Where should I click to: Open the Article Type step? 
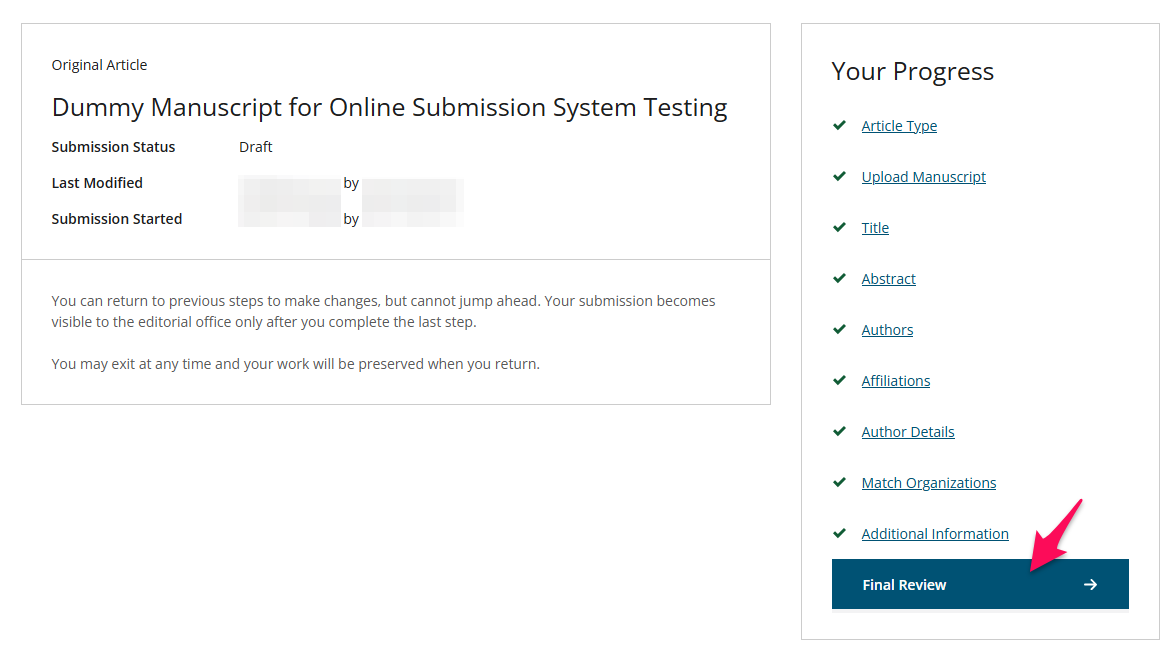(899, 126)
